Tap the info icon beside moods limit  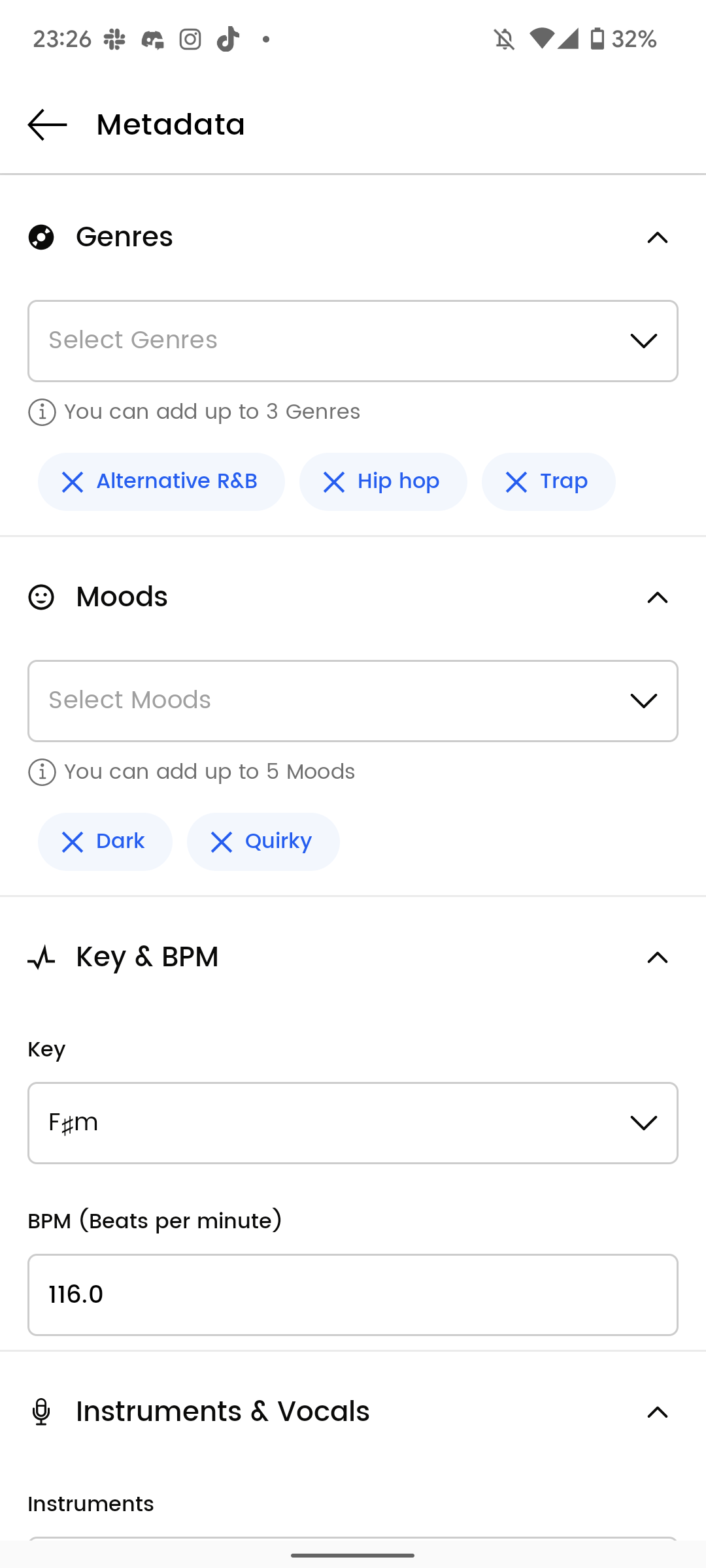pyautogui.click(x=42, y=772)
